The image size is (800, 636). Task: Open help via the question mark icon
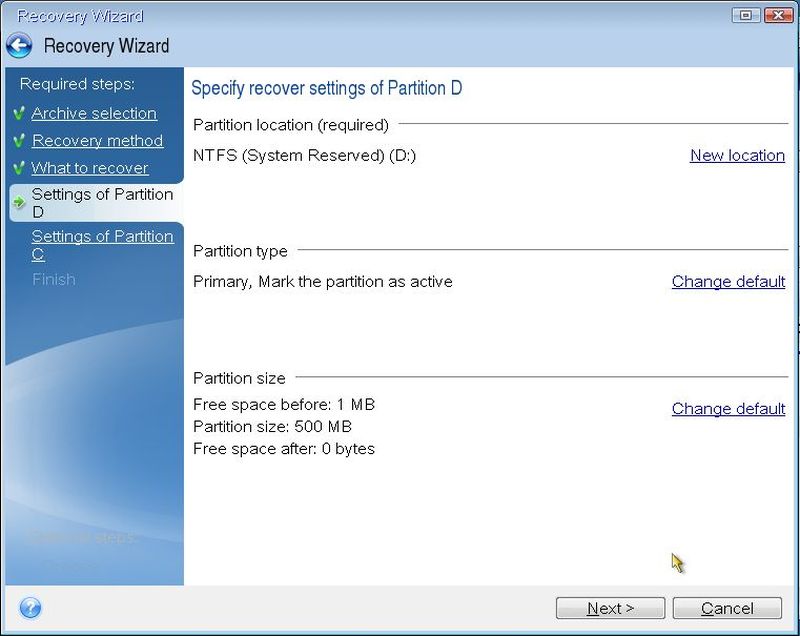[x=30, y=607]
